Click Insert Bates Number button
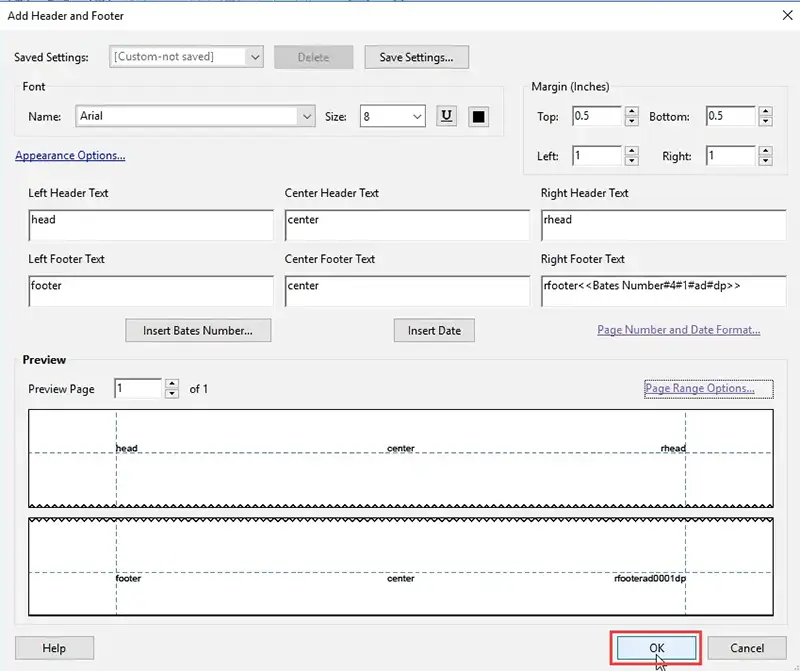The width and height of the screenshot is (800, 671). click(x=198, y=331)
